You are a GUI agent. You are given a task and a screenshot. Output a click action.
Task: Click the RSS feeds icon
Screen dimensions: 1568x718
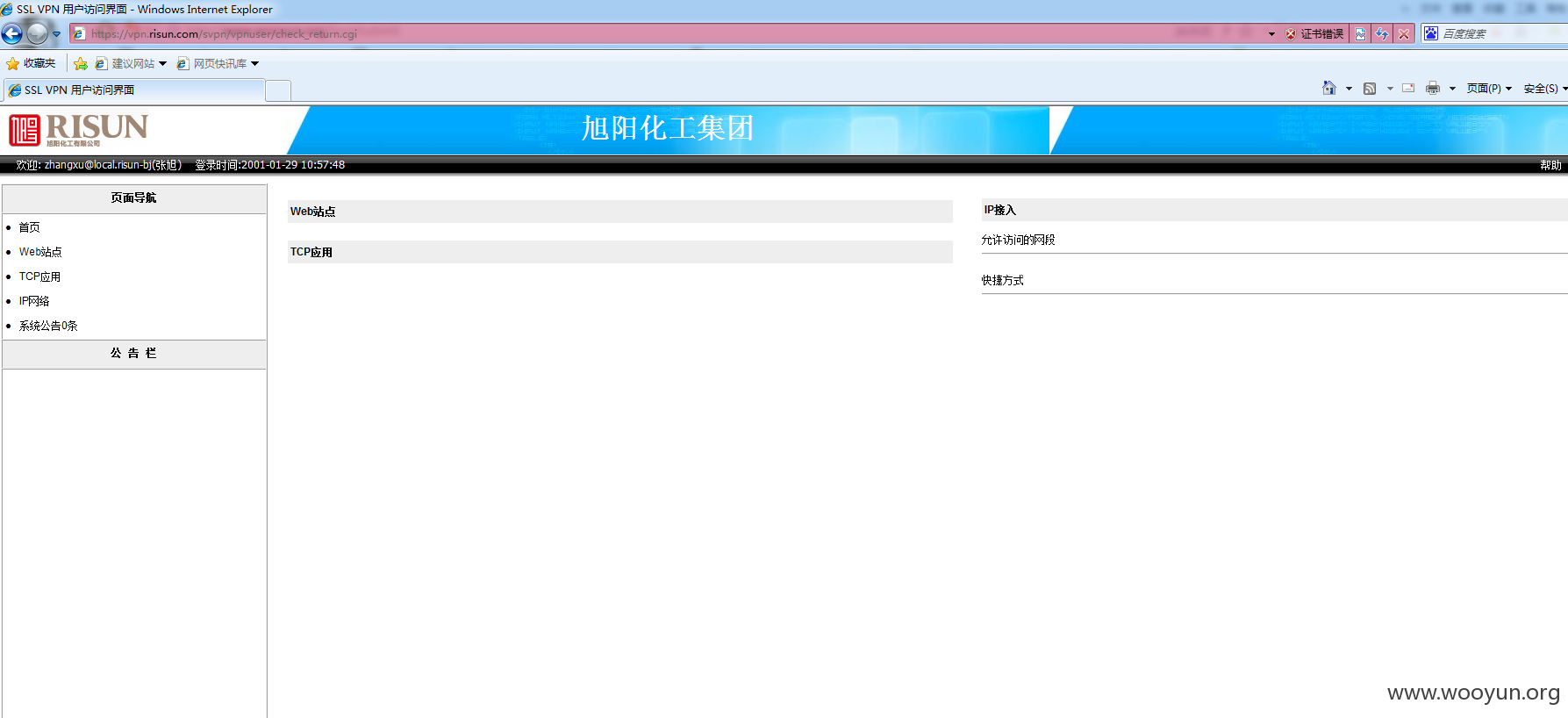[x=1370, y=88]
